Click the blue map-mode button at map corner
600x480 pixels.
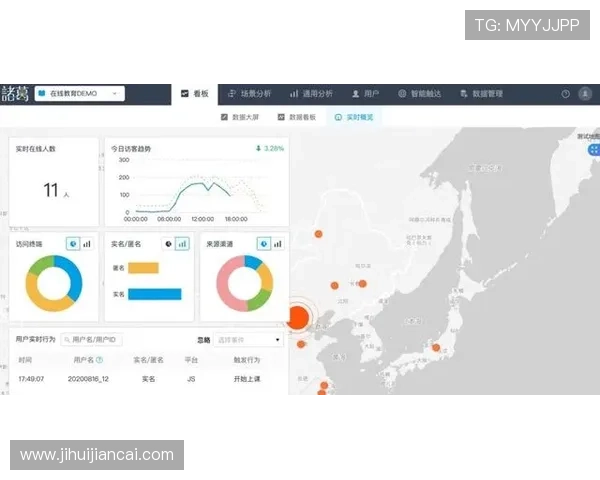point(593,150)
